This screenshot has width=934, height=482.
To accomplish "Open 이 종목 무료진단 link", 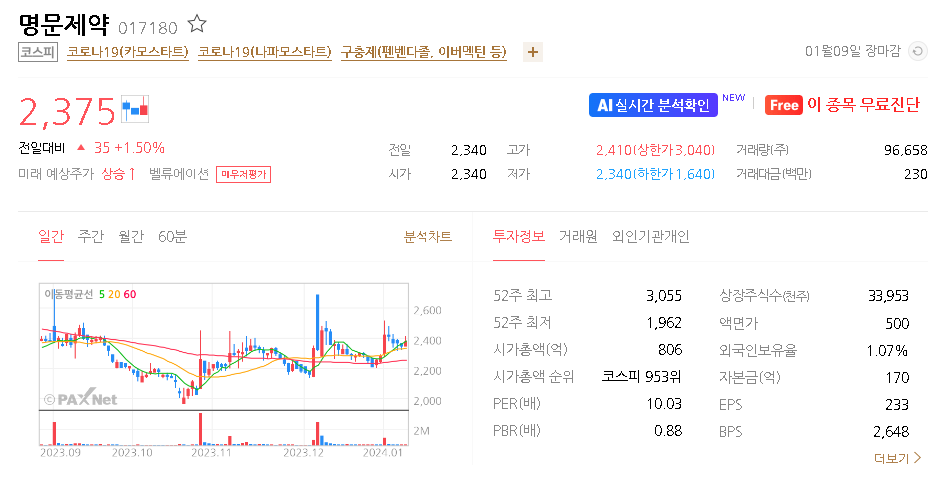I will [863, 105].
